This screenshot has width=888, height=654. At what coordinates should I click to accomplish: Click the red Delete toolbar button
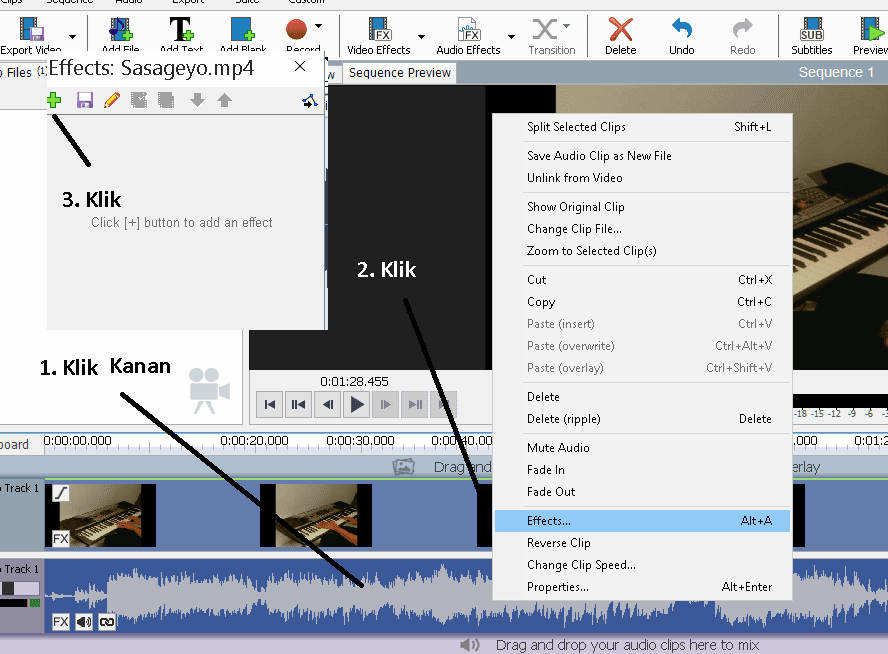621,36
